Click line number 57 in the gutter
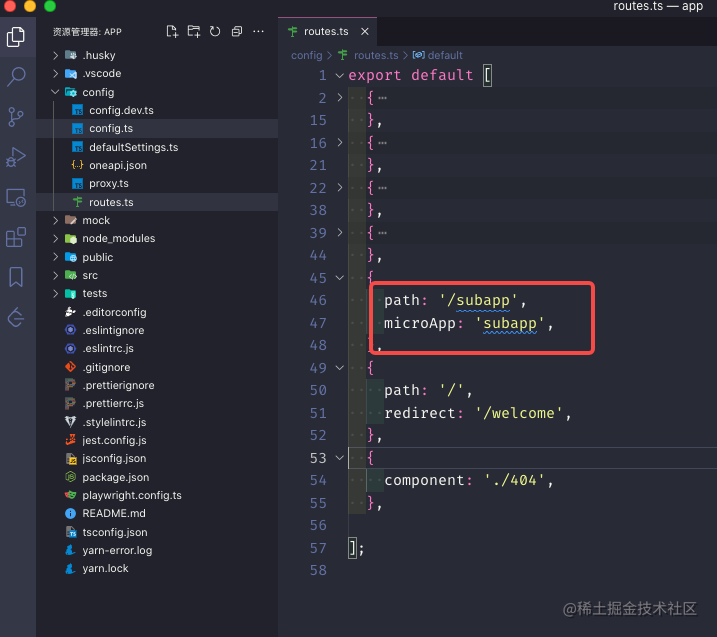717x637 pixels. [x=318, y=548]
